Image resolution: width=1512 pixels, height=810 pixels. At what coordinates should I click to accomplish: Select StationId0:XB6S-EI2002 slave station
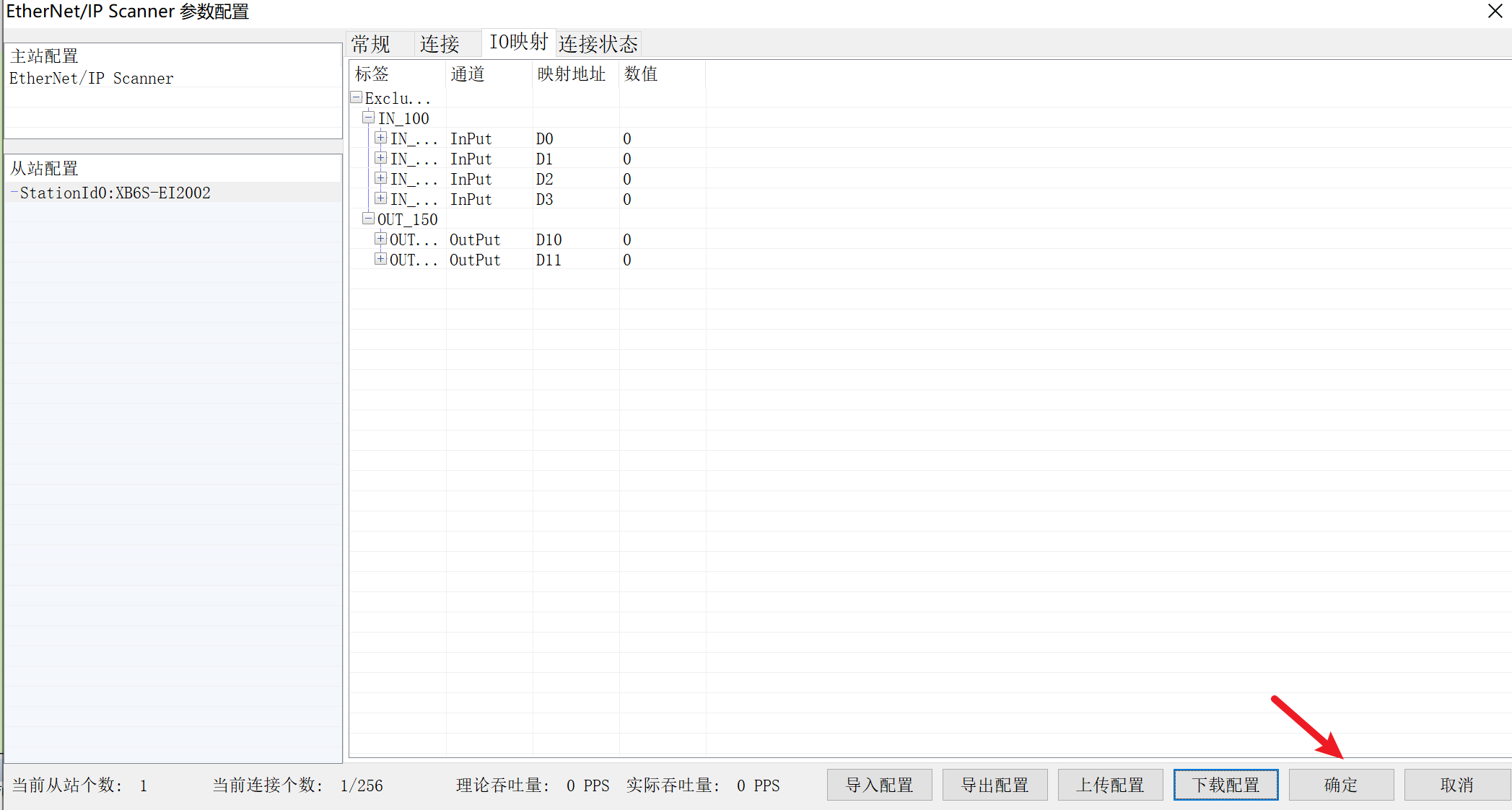click(x=115, y=193)
